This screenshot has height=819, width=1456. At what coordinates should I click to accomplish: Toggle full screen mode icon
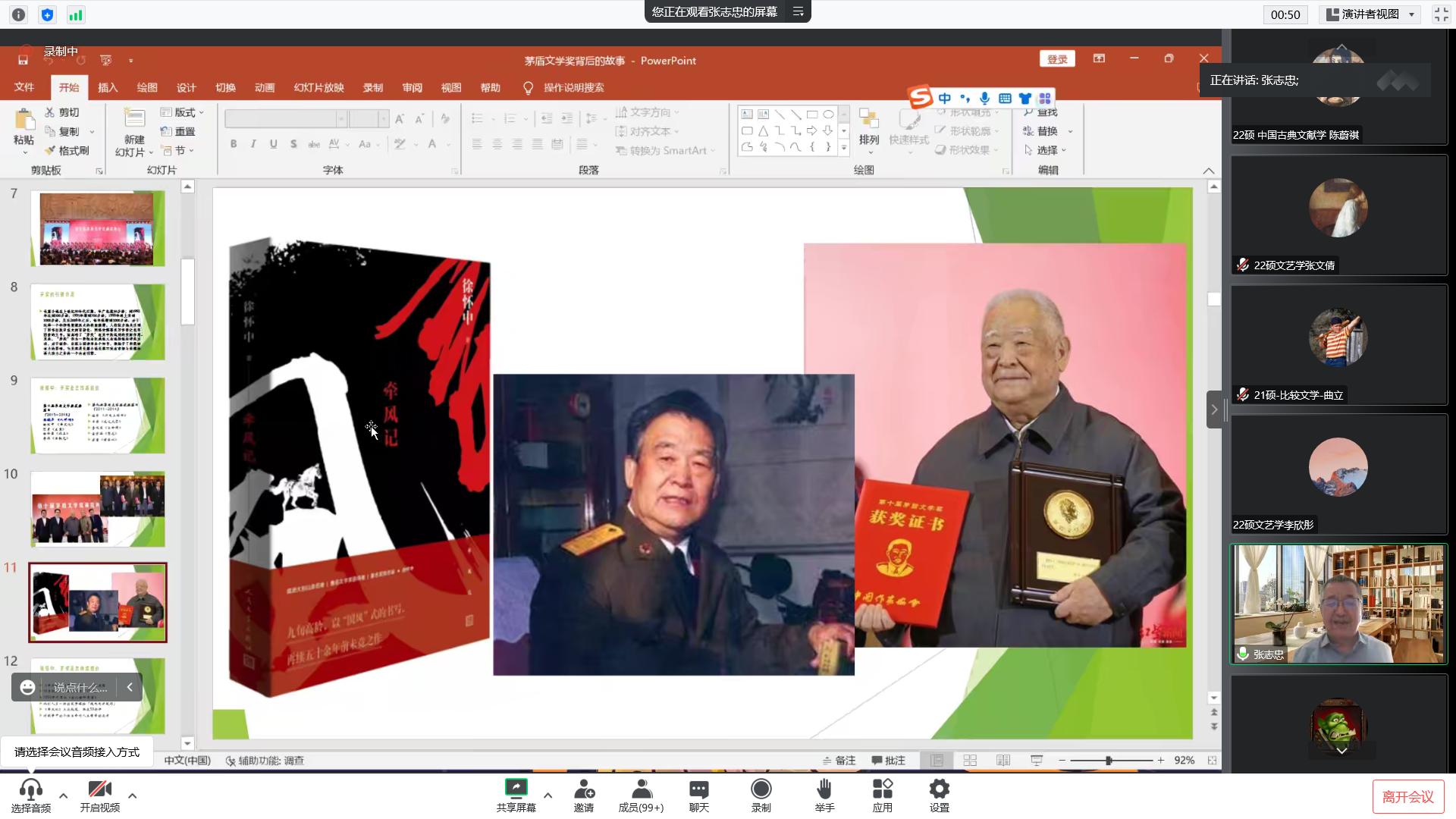(x=1441, y=14)
